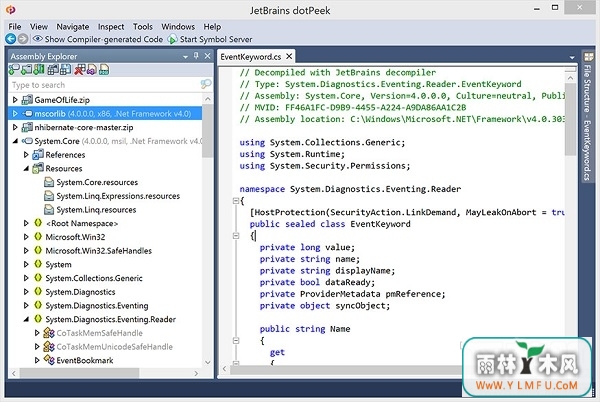Expand the mscorlib assembly node
Screen dimensions: 600x402
tap(15, 114)
